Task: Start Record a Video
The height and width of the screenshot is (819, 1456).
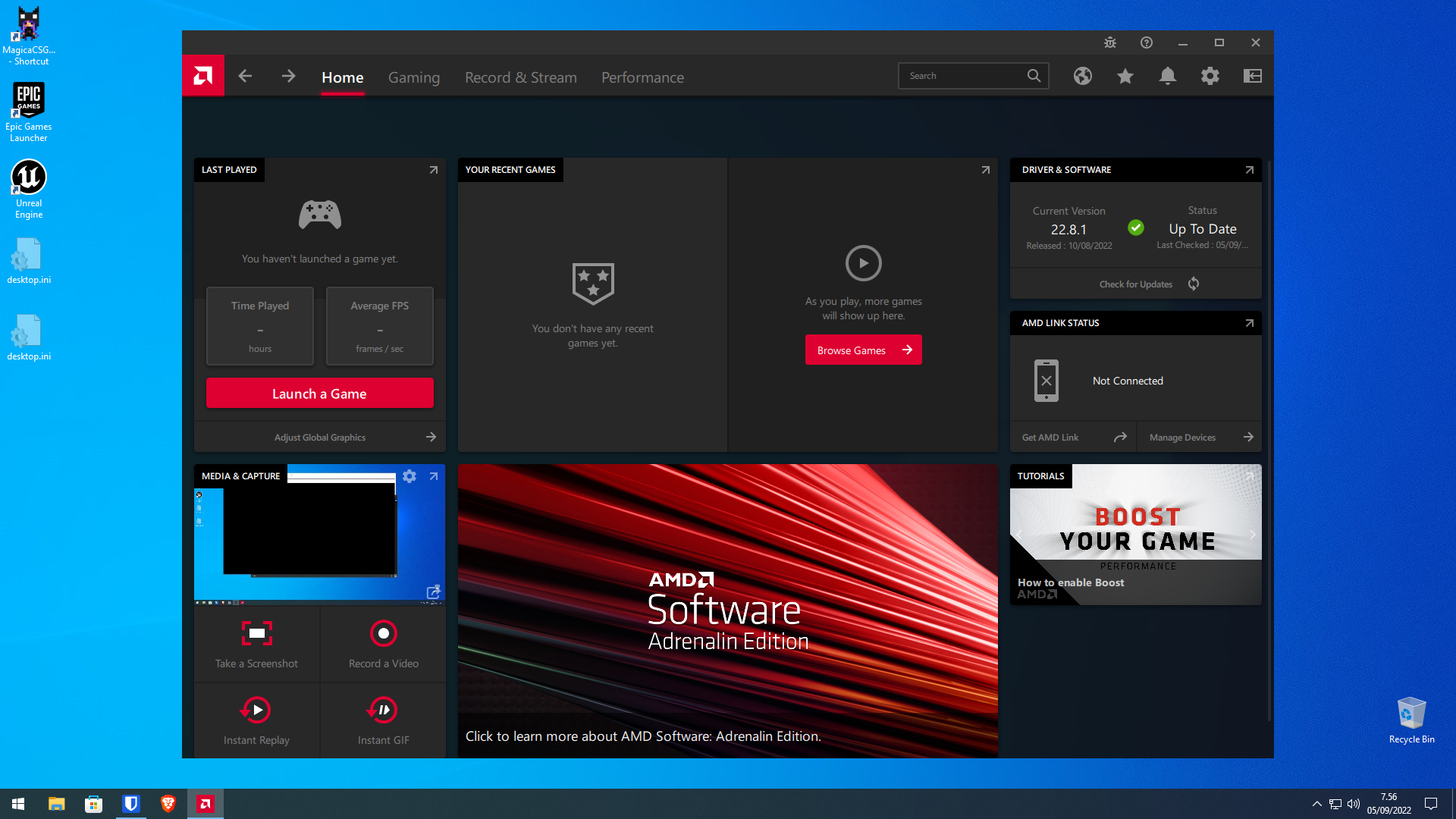Action: click(x=383, y=644)
